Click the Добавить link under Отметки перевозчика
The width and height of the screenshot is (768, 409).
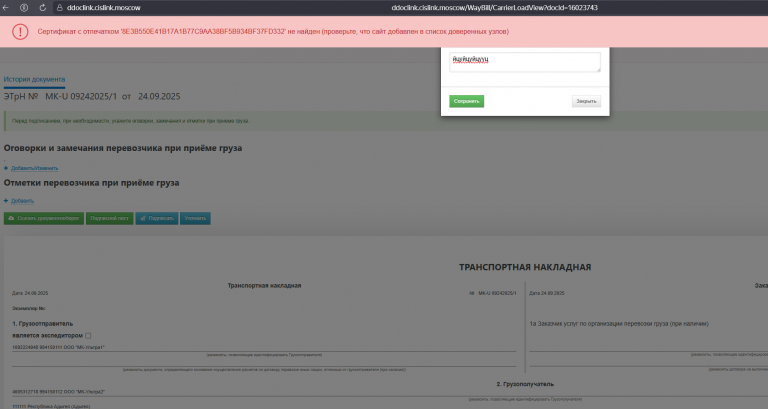[23, 201]
